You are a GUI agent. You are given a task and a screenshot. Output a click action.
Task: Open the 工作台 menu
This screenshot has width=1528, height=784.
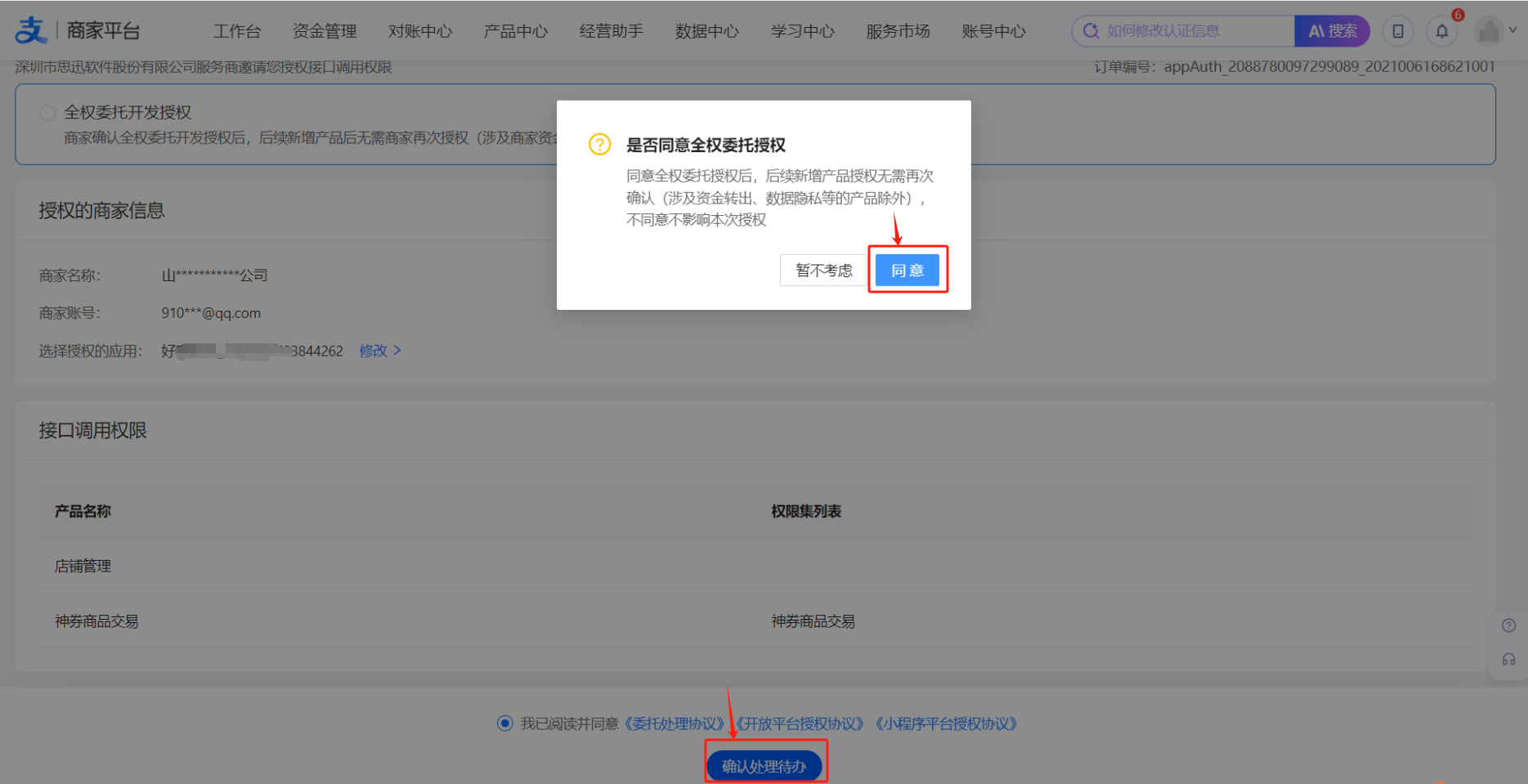point(237,31)
